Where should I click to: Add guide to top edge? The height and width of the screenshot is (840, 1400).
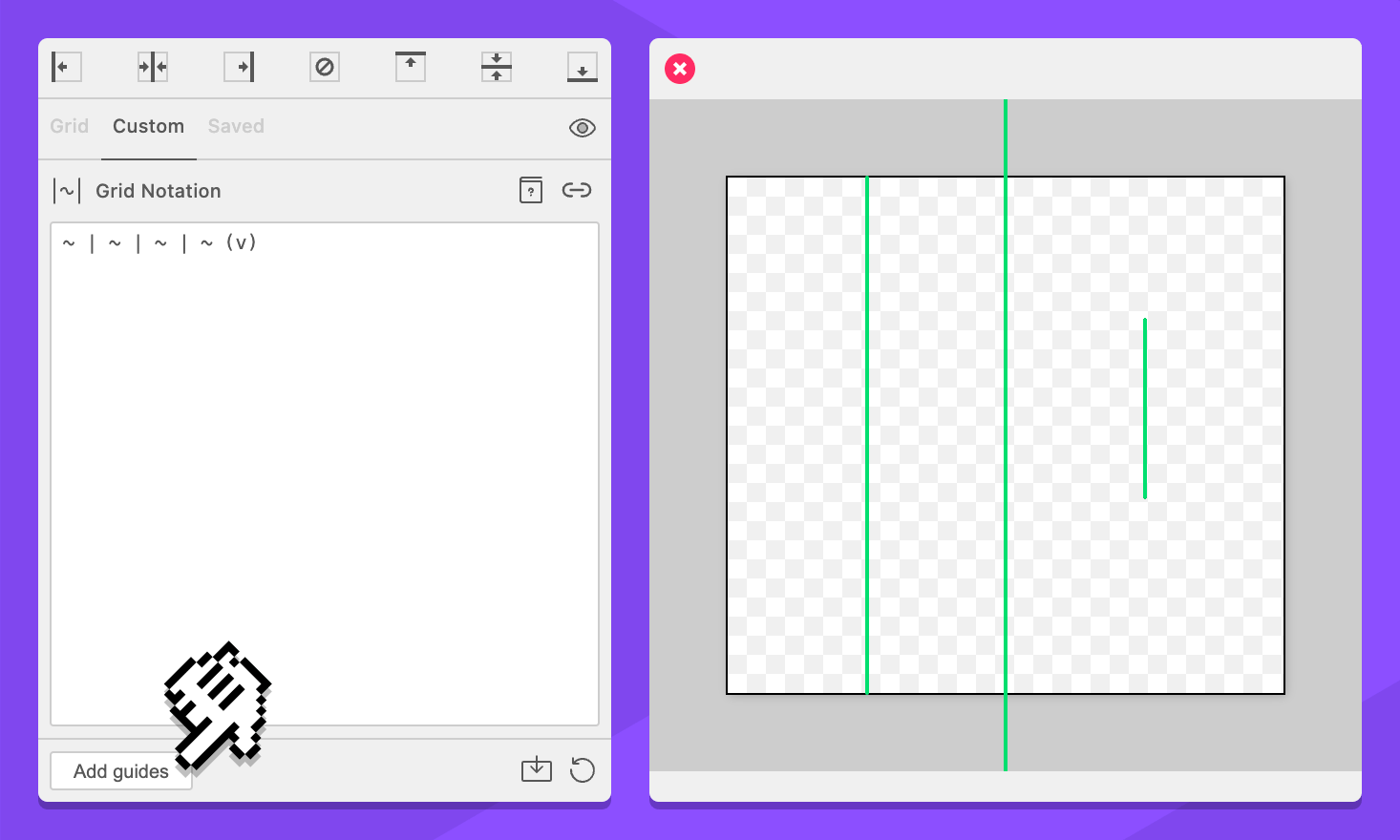411,67
